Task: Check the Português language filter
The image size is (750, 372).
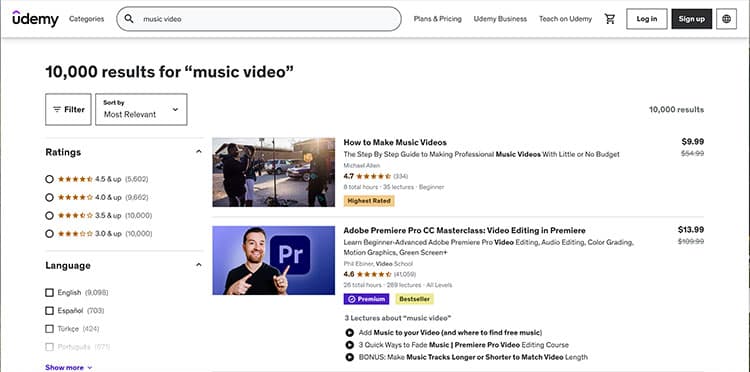Action: coord(49,347)
